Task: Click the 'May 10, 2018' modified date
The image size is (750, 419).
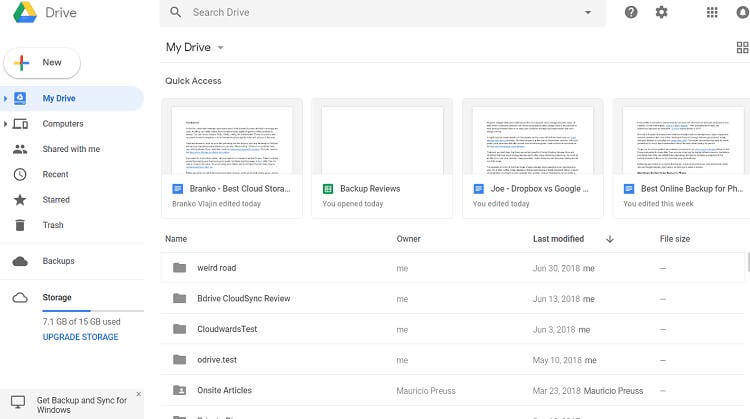Action: click(x=557, y=360)
